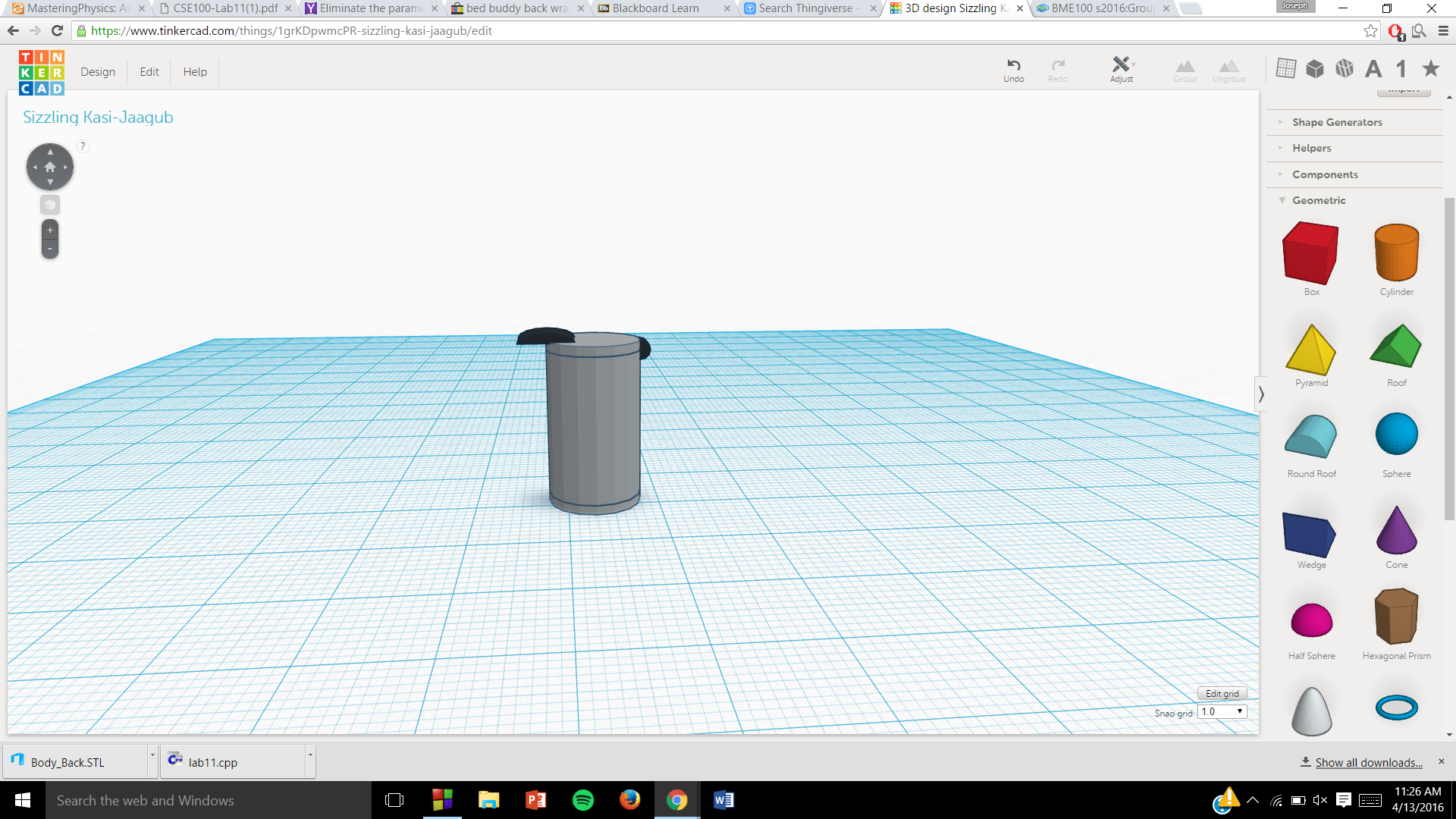
Task: Expand the Shape Generators section
Action: 1337,122
